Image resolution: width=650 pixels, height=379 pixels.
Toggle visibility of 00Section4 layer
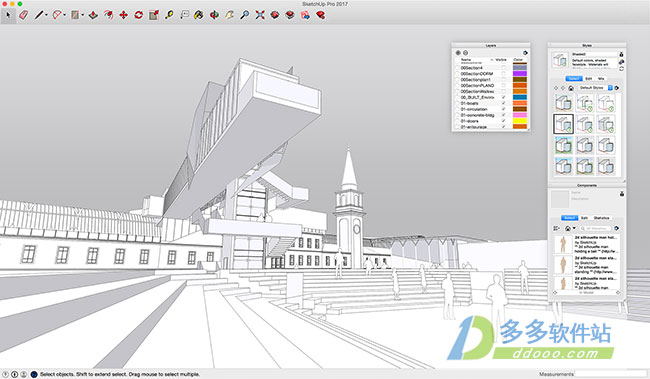(x=503, y=68)
